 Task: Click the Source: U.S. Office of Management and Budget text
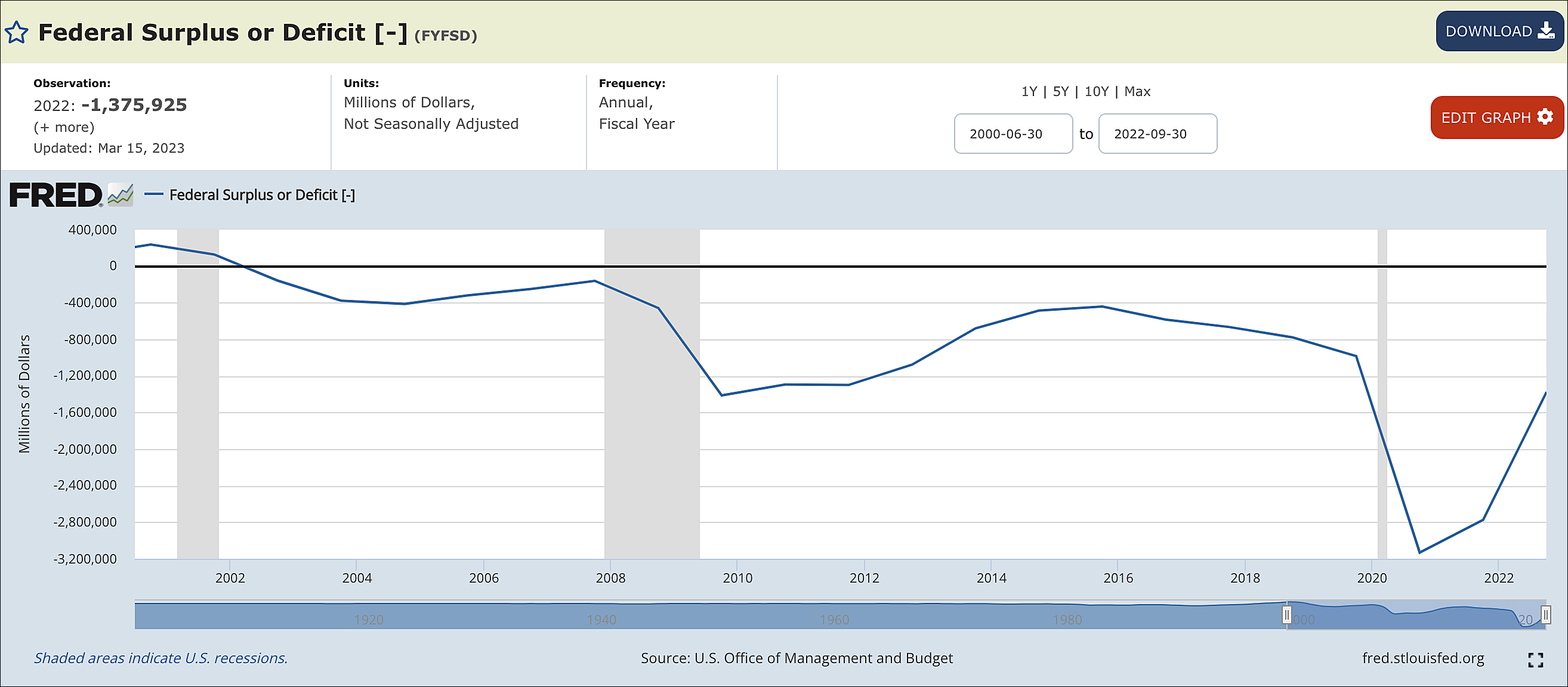(x=796, y=658)
